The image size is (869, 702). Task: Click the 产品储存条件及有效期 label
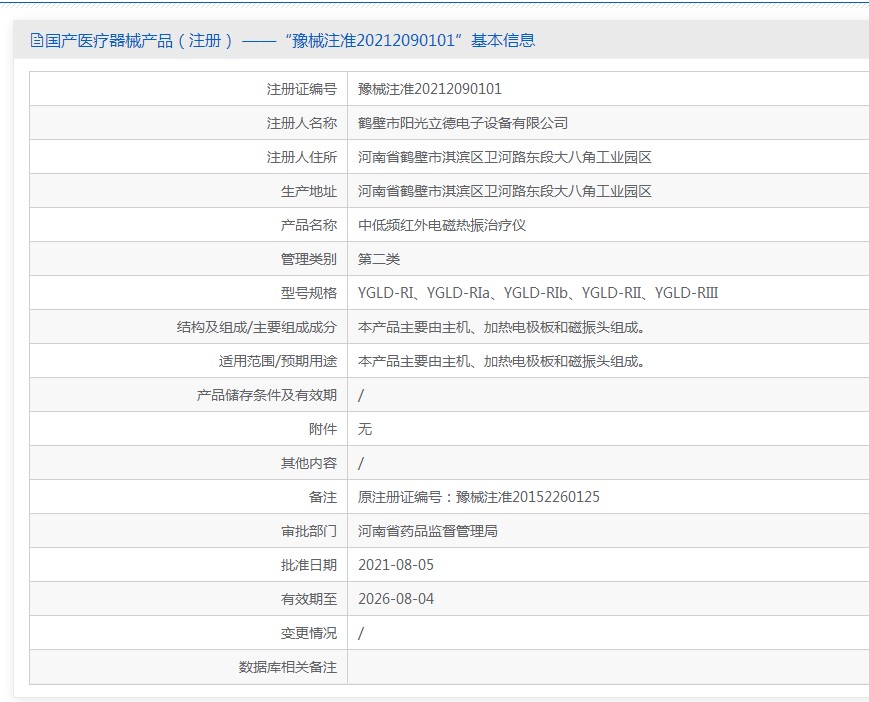267,395
